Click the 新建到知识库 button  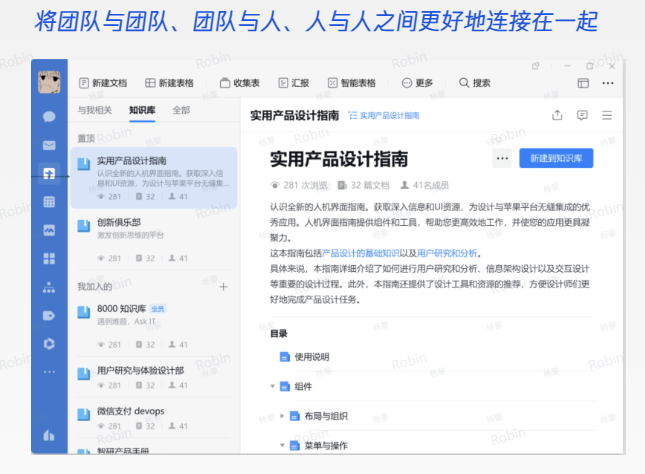(x=561, y=158)
